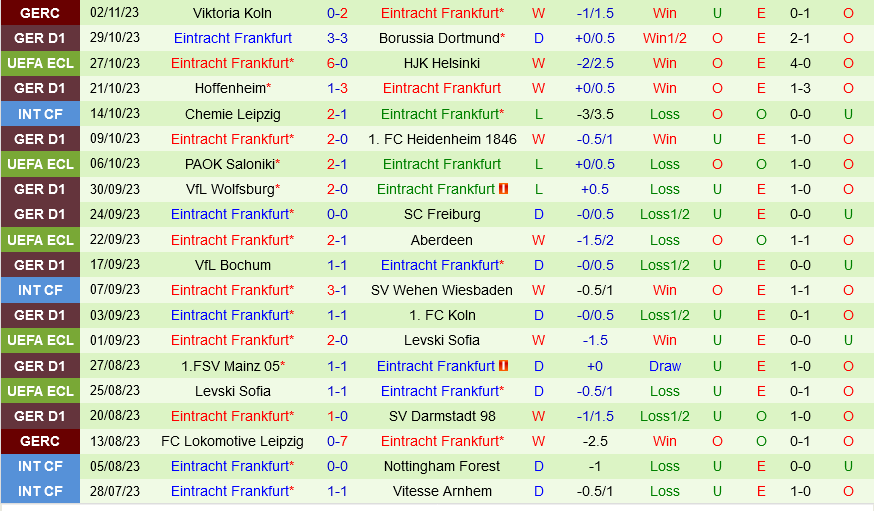
Task: Click the 3-3 score link
Action: (x=337, y=38)
